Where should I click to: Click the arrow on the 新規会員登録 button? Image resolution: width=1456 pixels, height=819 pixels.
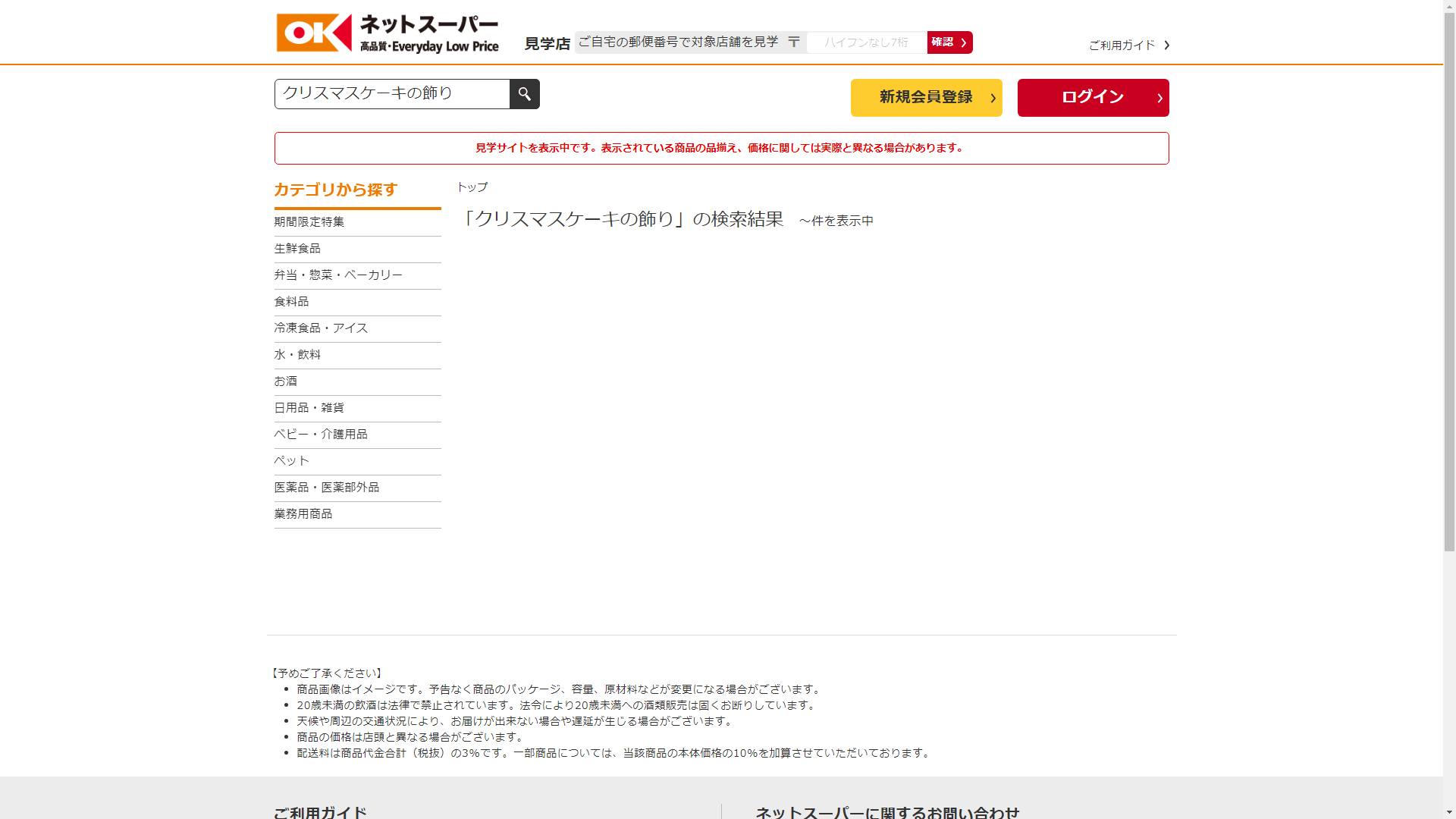click(x=993, y=98)
